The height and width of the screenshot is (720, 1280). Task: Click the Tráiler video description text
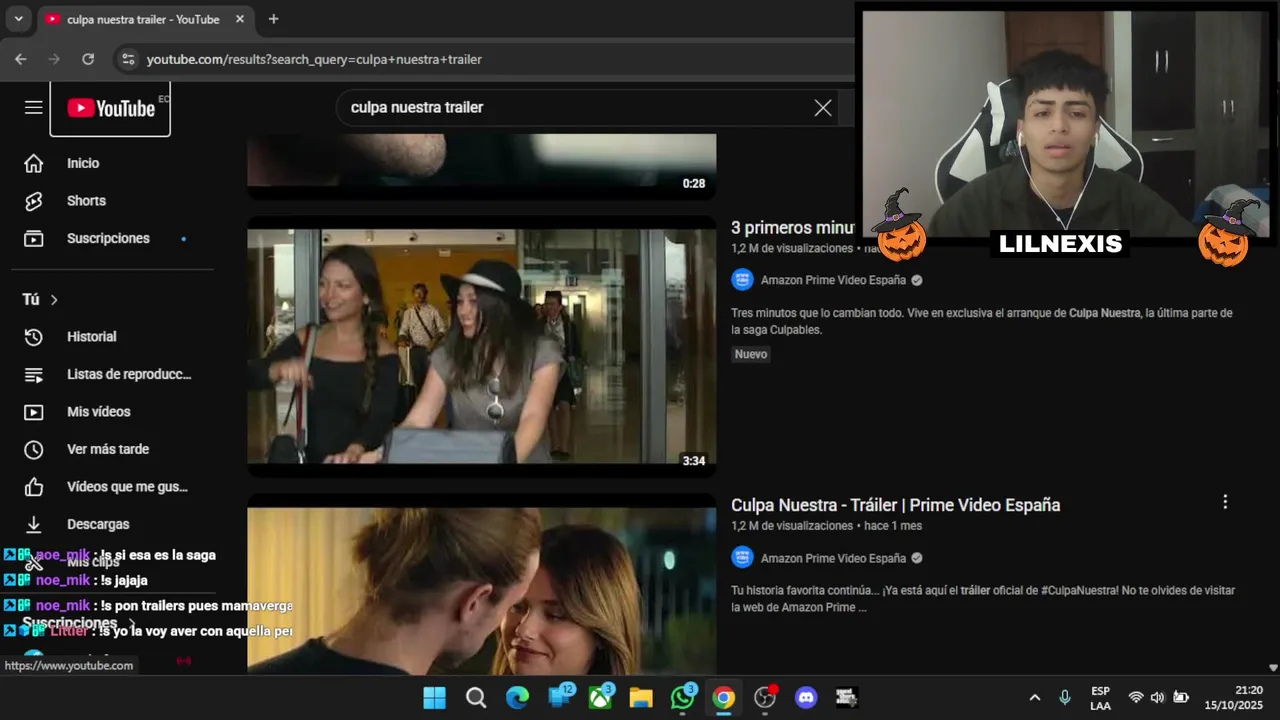tap(983, 599)
